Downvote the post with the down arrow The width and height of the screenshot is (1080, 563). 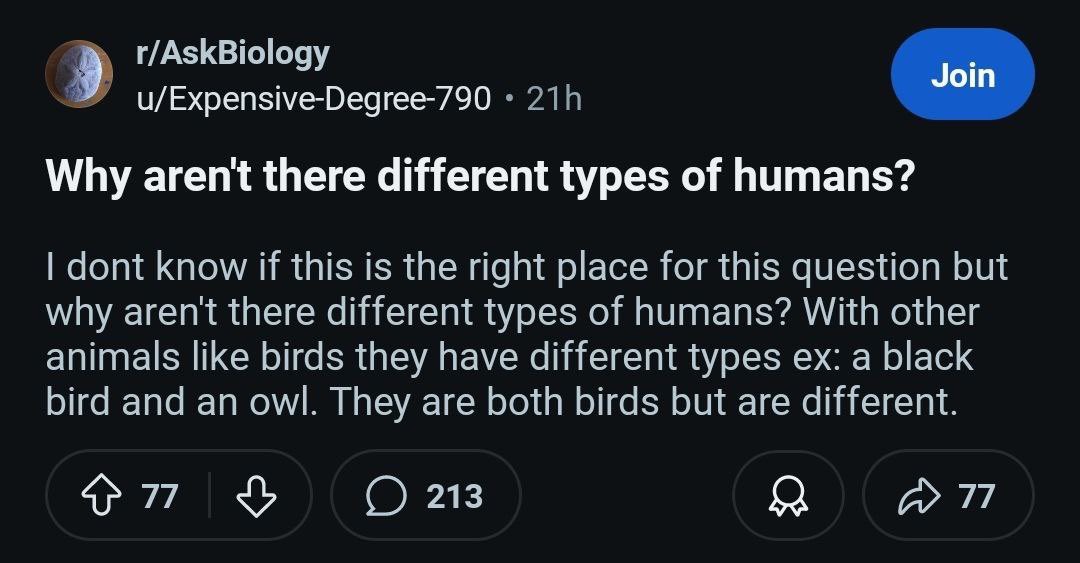pos(257,496)
